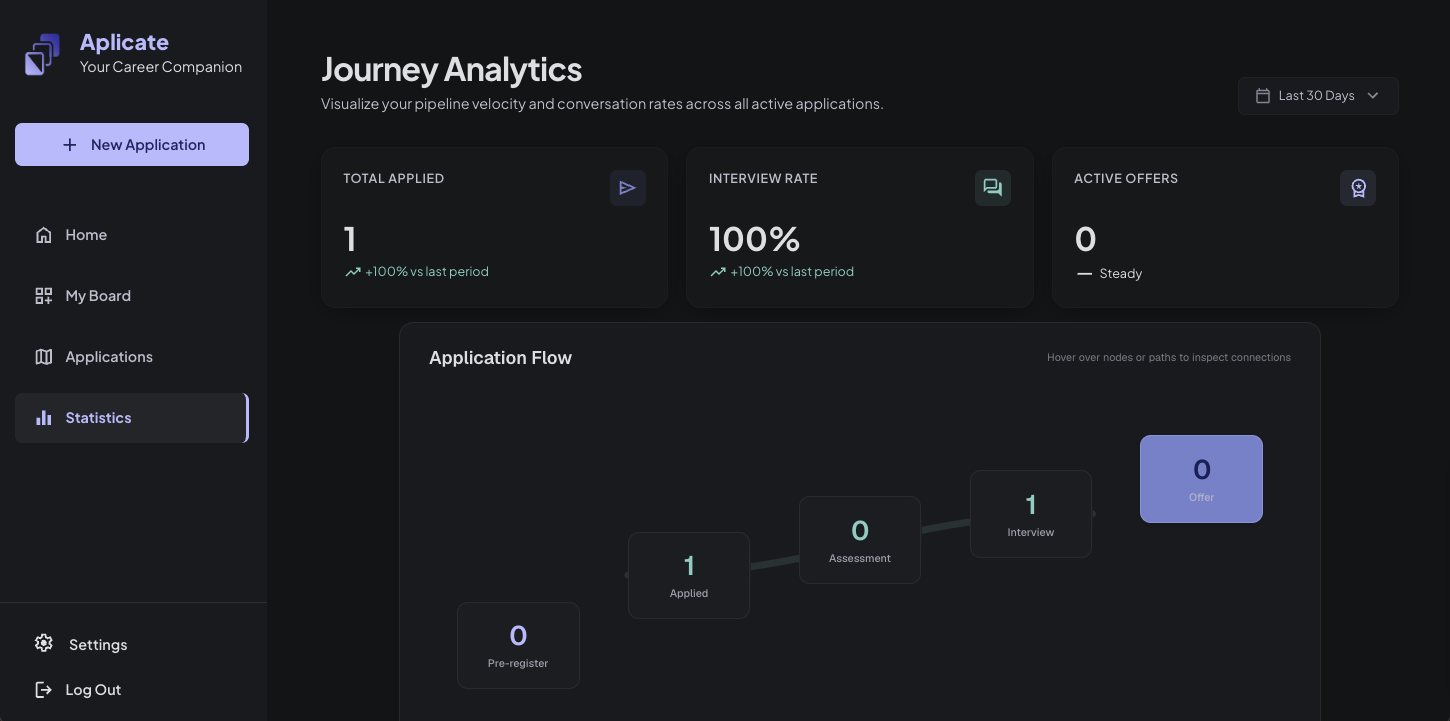Image resolution: width=1450 pixels, height=721 pixels.
Task: Click the plus icon in New Application
Action: (70, 145)
